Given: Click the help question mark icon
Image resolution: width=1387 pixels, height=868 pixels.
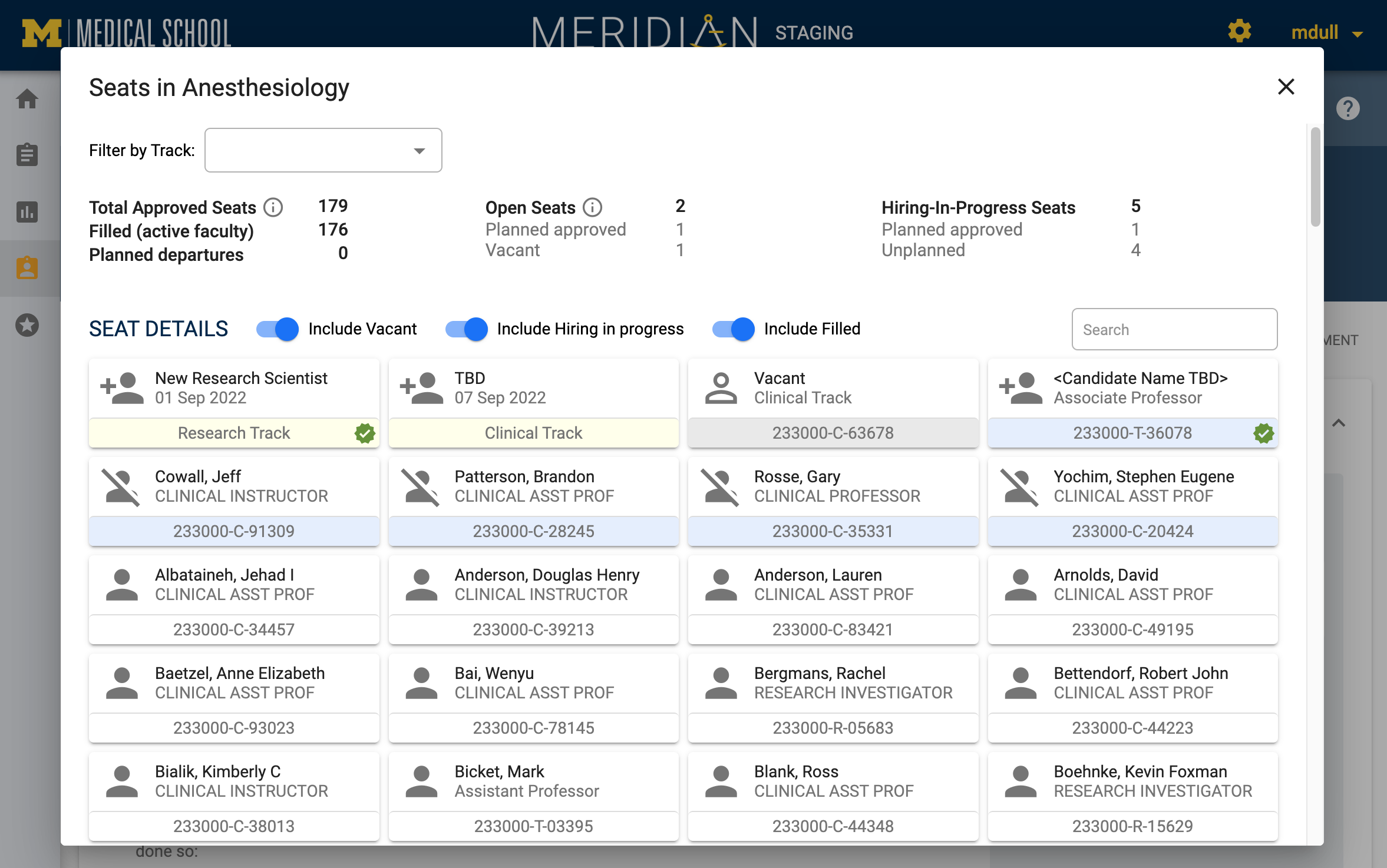Looking at the screenshot, I should [x=1348, y=108].
